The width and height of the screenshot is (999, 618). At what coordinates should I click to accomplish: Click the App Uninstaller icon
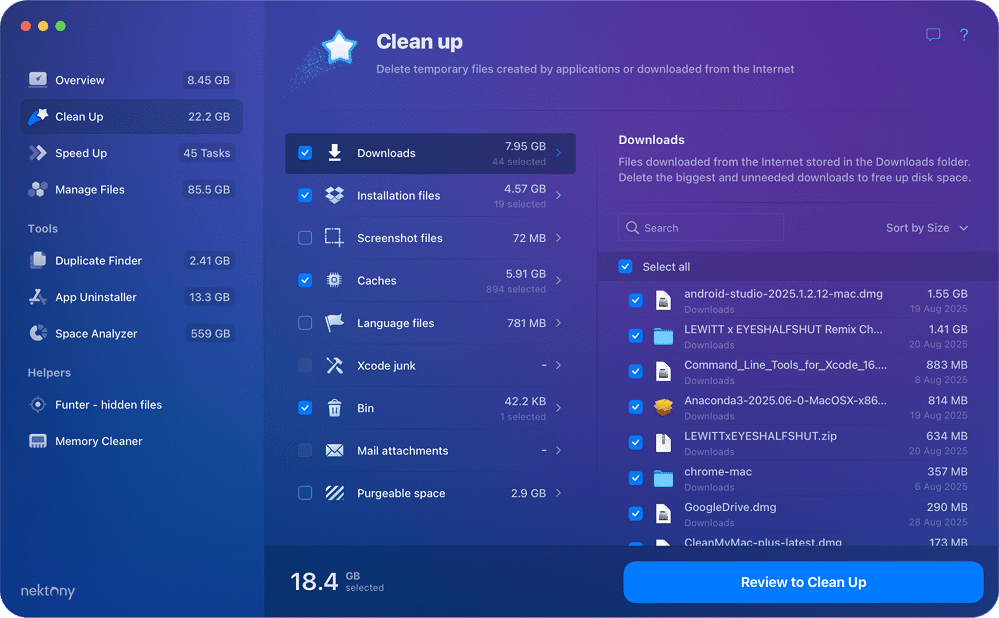[x=38, y=296]
